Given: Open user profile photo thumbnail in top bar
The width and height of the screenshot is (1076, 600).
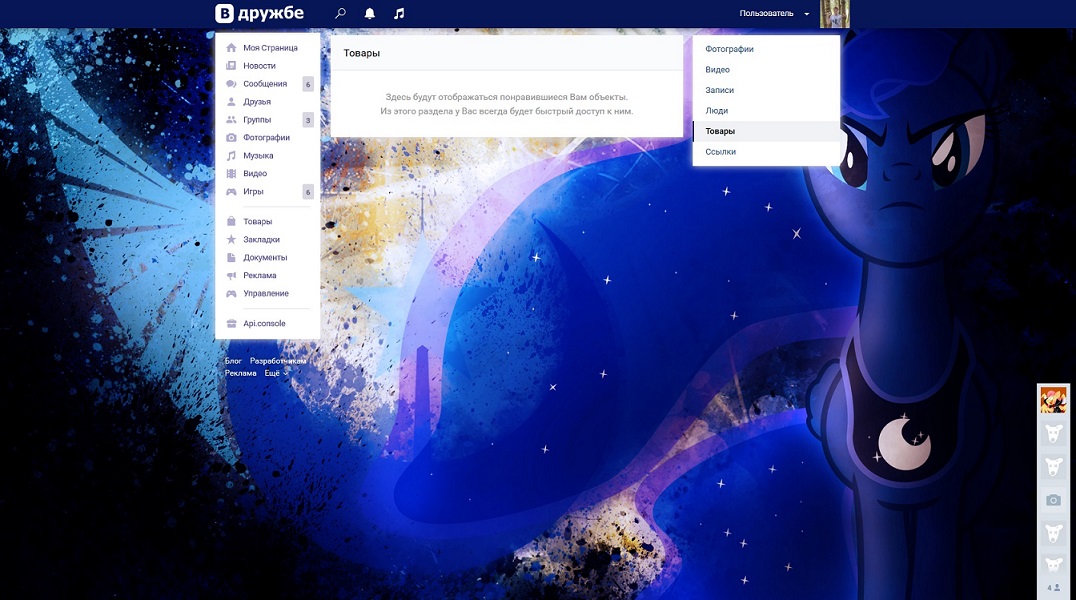Looking at the screenshot, I should 834,14.
